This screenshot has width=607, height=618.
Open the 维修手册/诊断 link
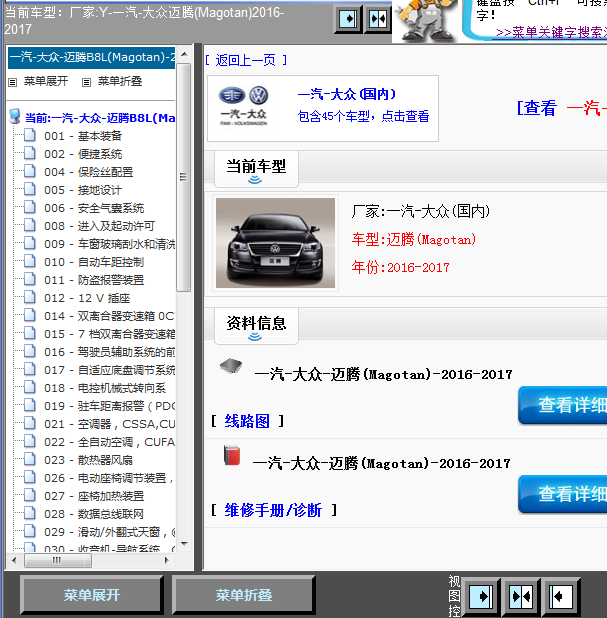[x=273, y=510]
